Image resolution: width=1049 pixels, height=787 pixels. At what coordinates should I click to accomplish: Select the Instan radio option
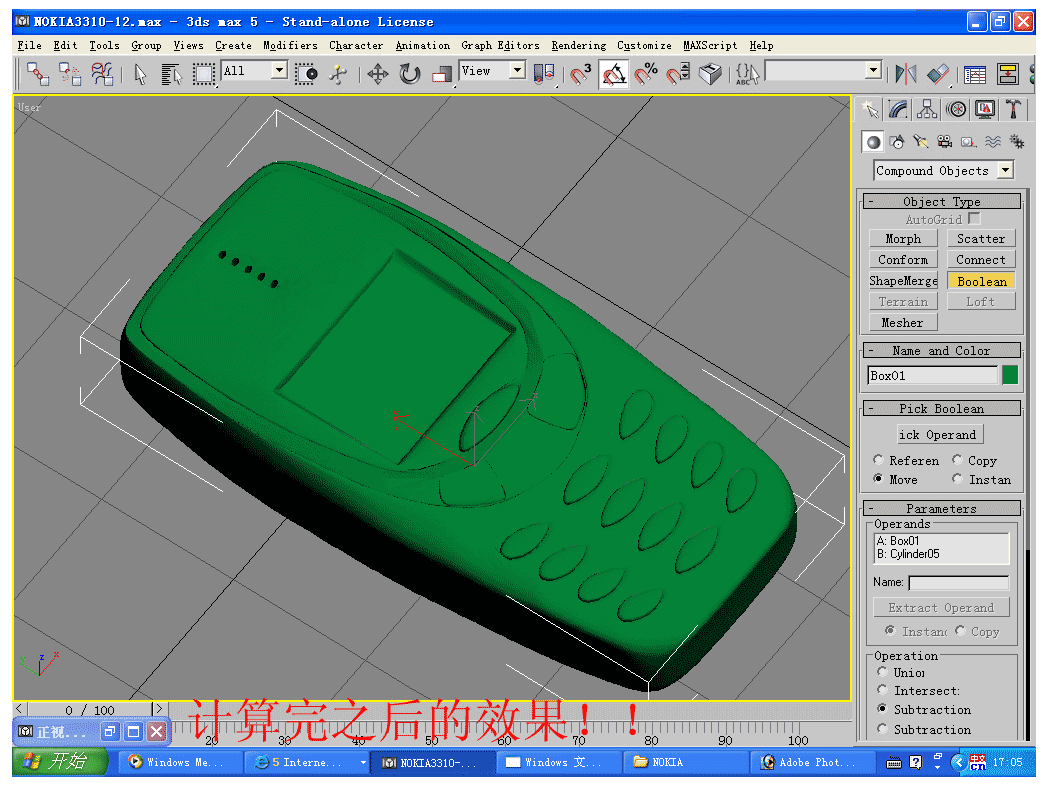[957, 478]
